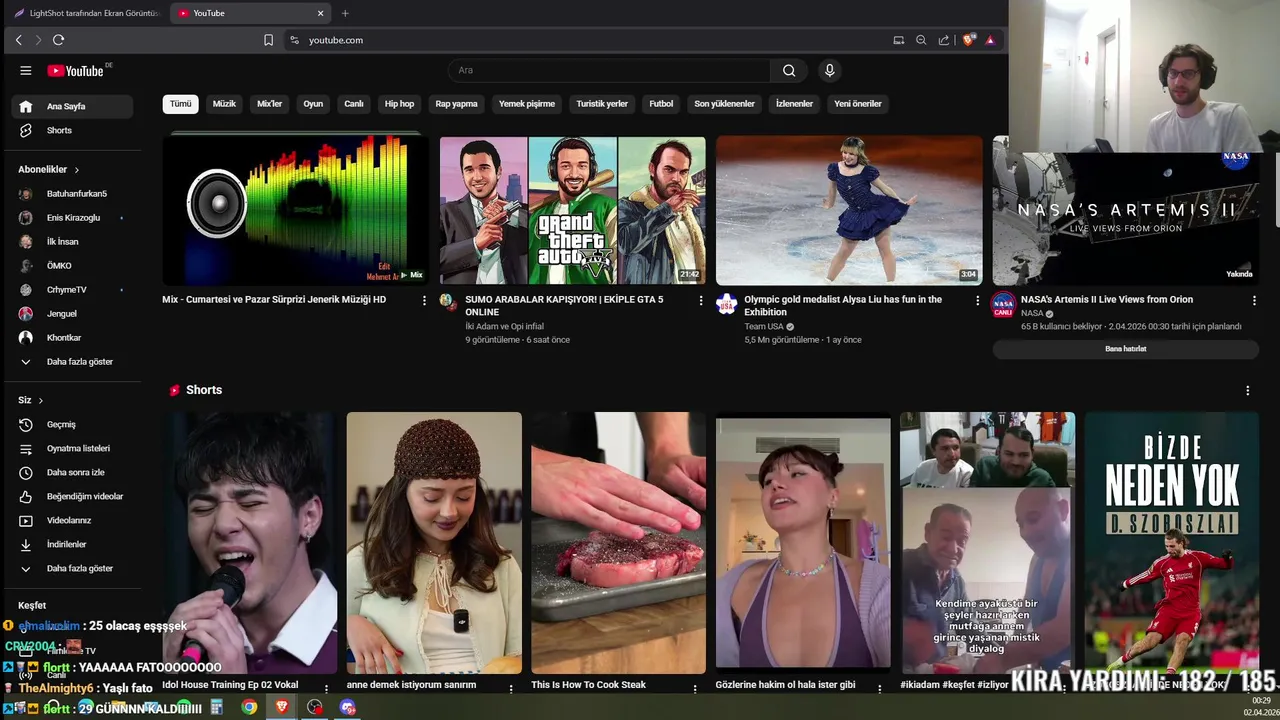Open Videolarınız in the sidebar
The image size is (1280, 720).
74,520
